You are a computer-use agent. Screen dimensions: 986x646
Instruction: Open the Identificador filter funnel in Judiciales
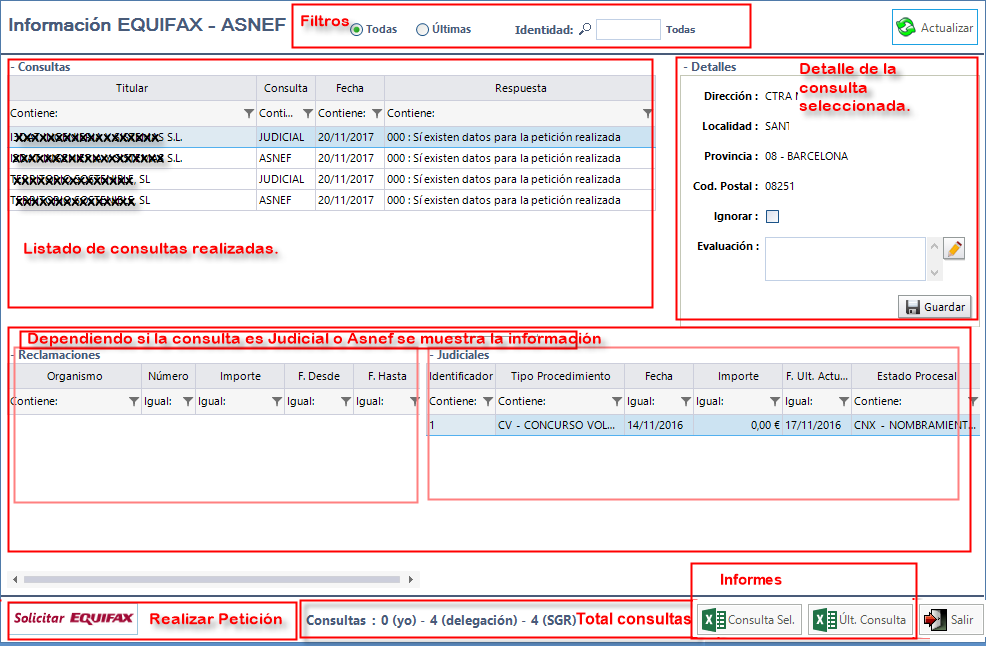coord(488,401)
